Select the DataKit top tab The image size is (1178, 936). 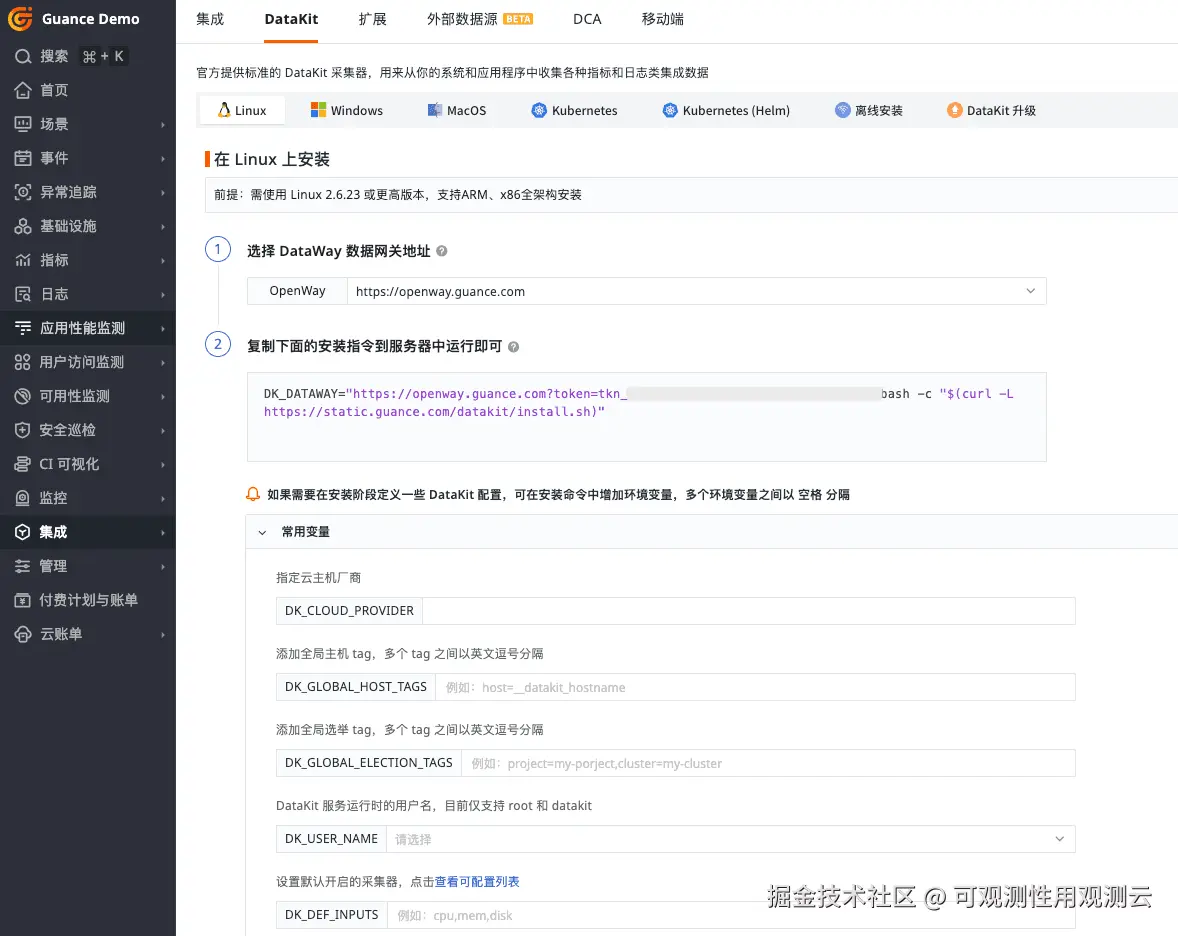291,19
